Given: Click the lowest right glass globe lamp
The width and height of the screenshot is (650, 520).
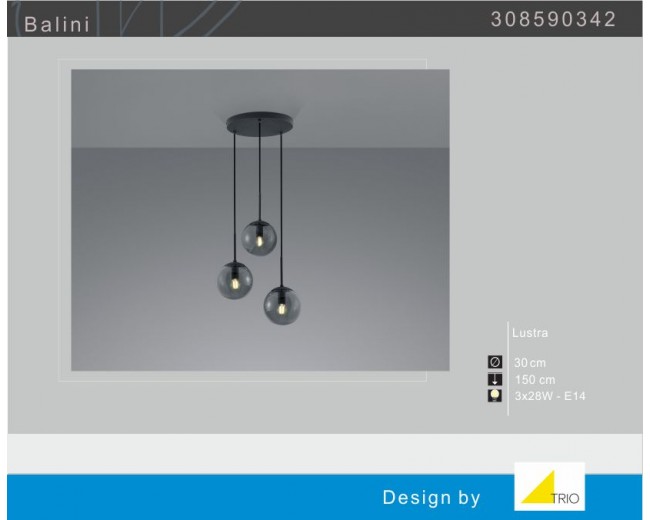Looking at the screenshot, I should pos(282,304).
